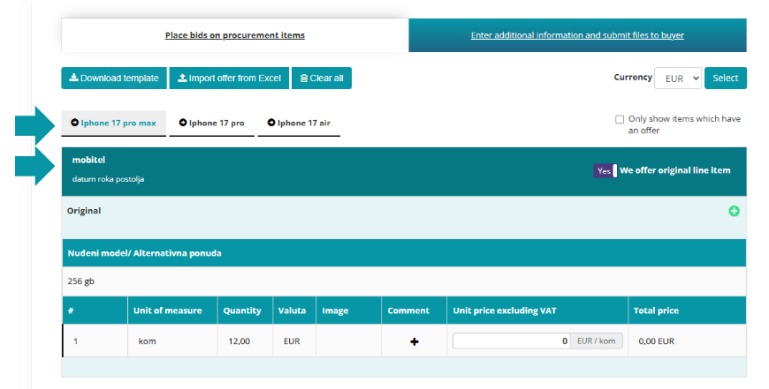Screen dimensions: 769x389
Task: Toggle the 'We offer original line item' switch
Action: 605,171
